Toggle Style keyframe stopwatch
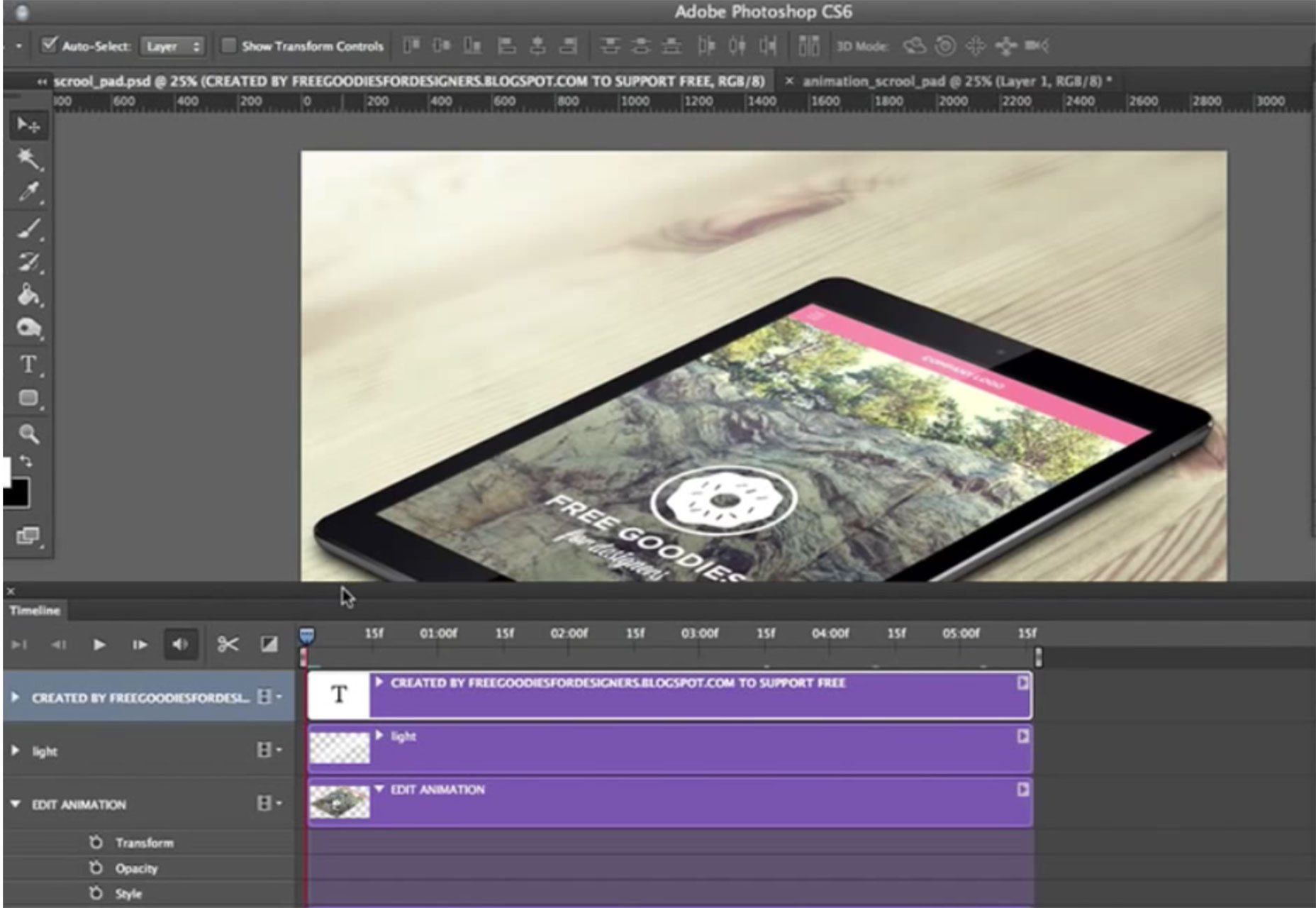This screenshot has height=908, width=1316. coord(96,893)
